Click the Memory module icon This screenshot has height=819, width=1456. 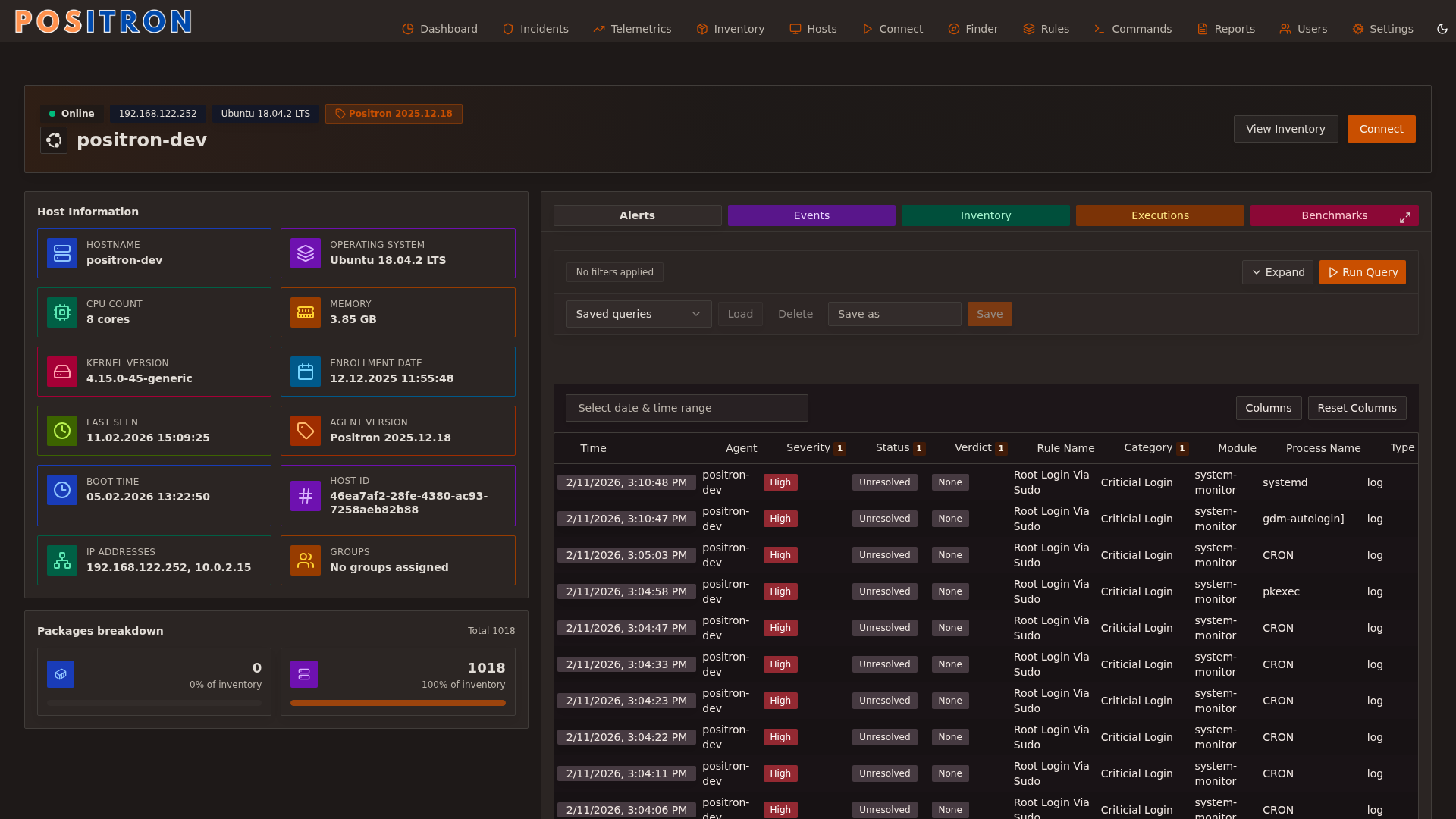306,312
